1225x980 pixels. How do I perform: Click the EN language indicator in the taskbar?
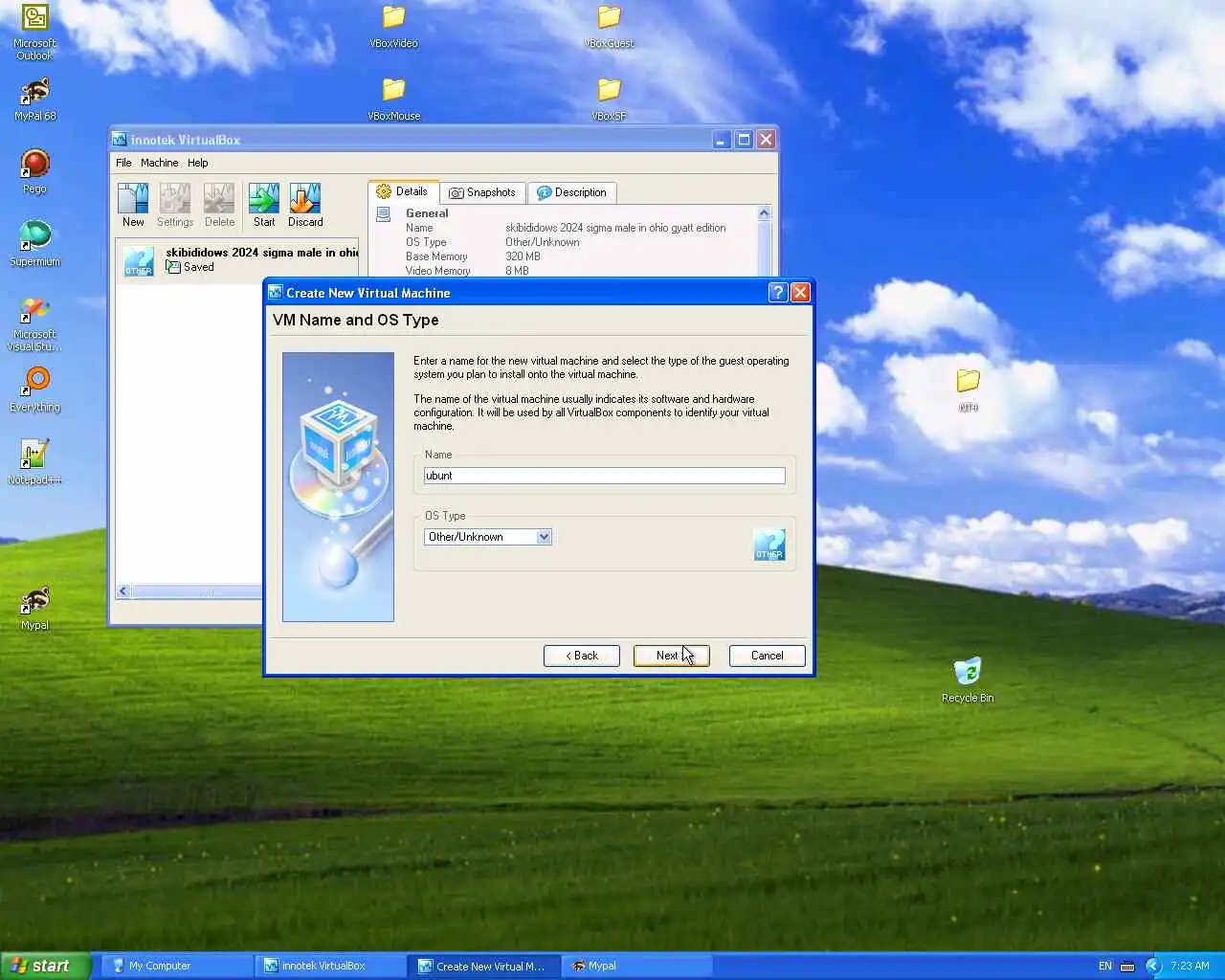pyautogui.click(x=1105, y=966)
